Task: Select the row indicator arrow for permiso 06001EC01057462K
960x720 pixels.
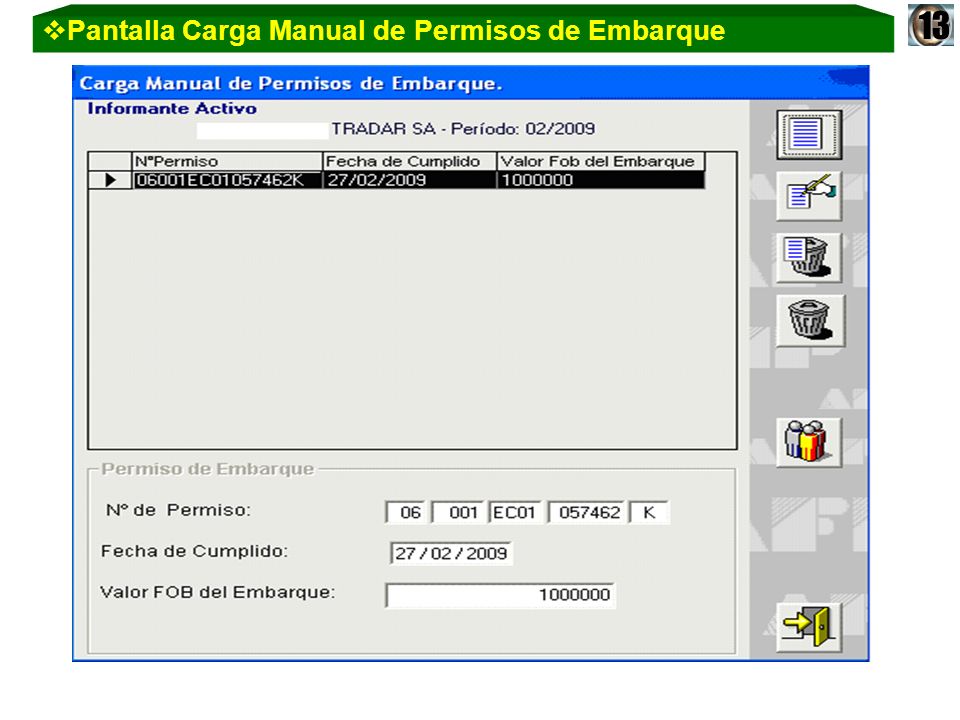Action: [x=110, y=180]
